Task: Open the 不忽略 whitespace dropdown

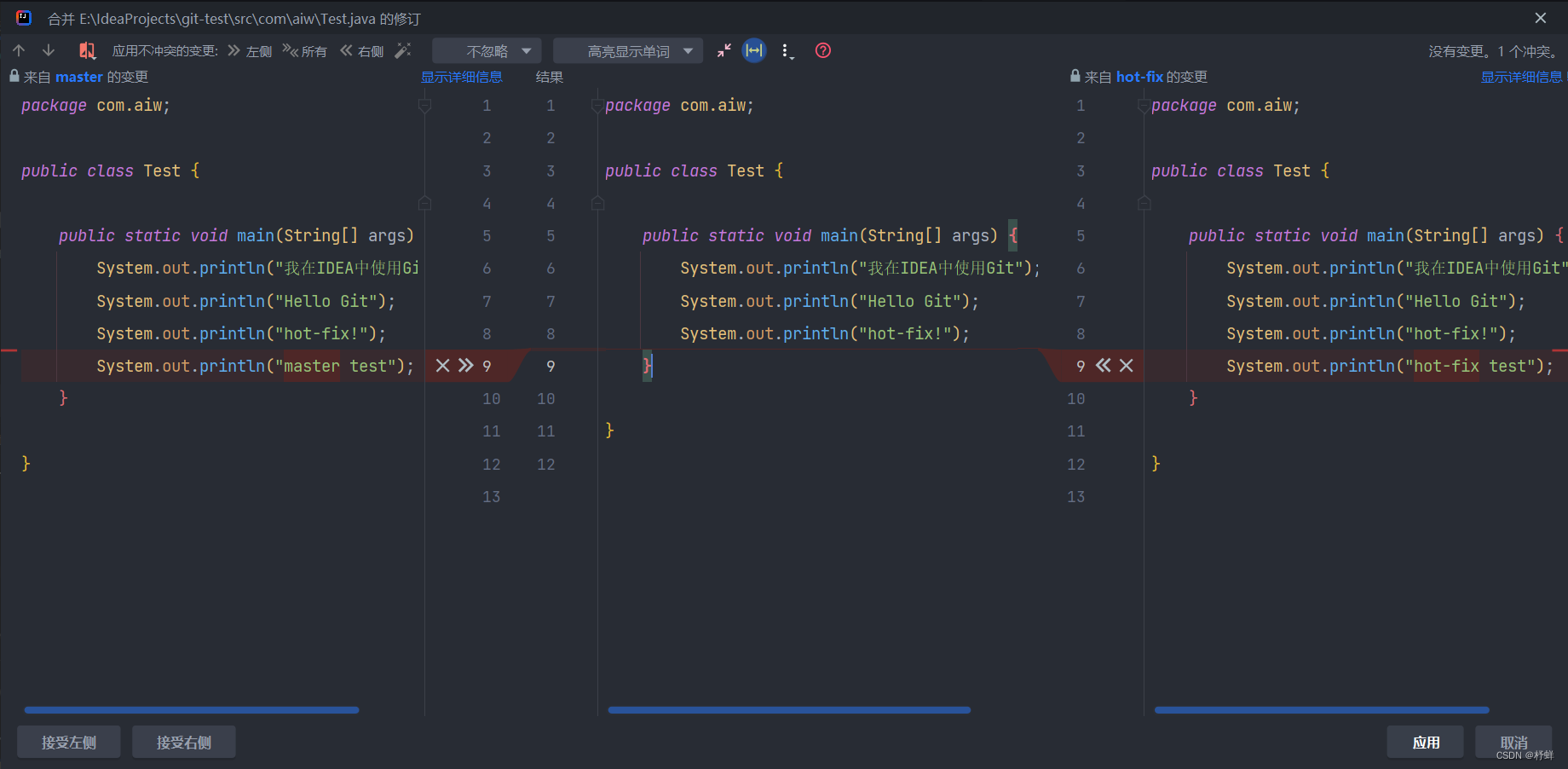Action: (x=487, y=51)
